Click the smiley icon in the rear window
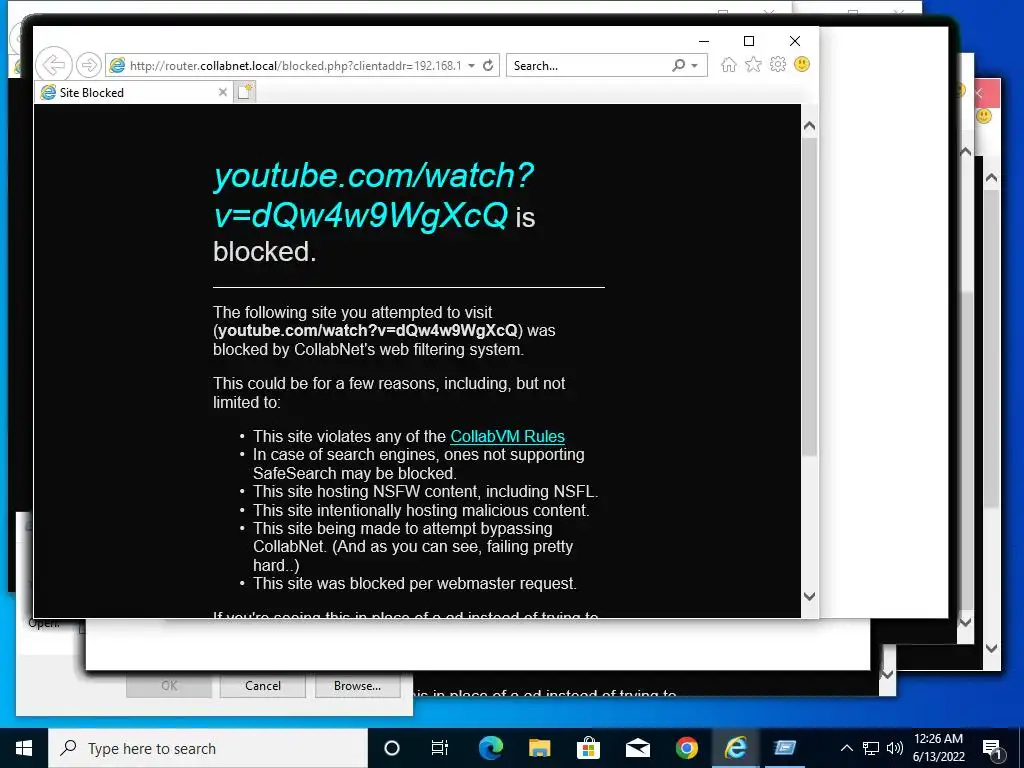The height and width of the screenshot is (768, 1024). pyautogui.click(x=984, y=116)
